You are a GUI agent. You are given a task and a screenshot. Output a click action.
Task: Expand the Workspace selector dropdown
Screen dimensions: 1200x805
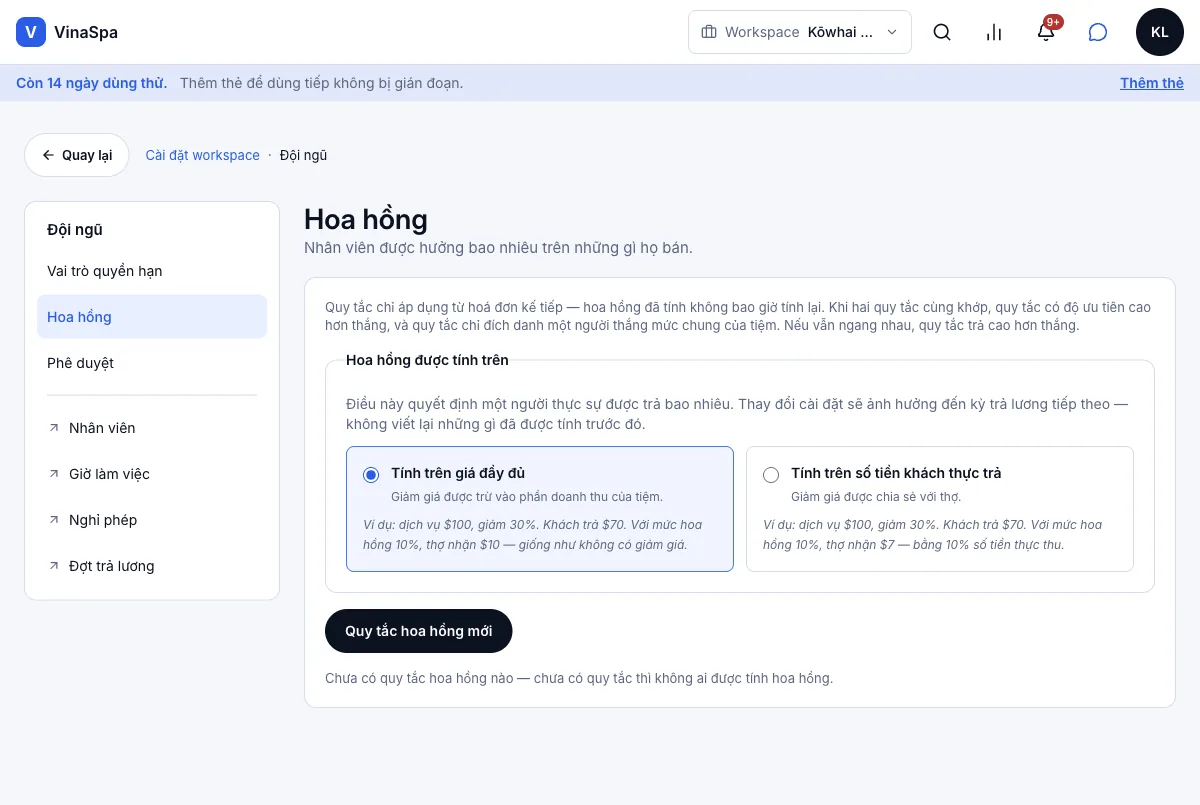(x=800, y=32)
